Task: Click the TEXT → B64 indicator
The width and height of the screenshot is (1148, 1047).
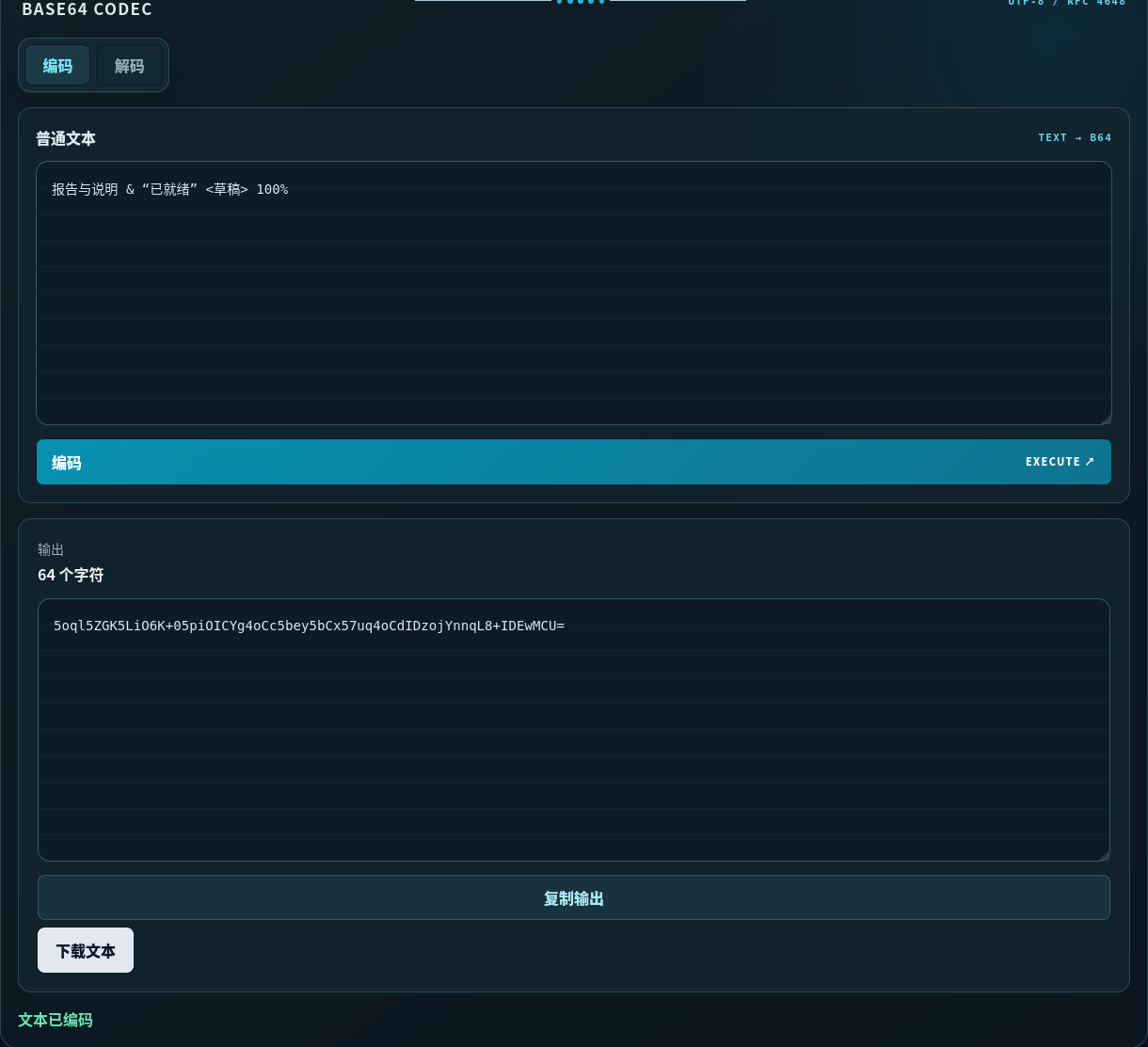Action: 1075,137
